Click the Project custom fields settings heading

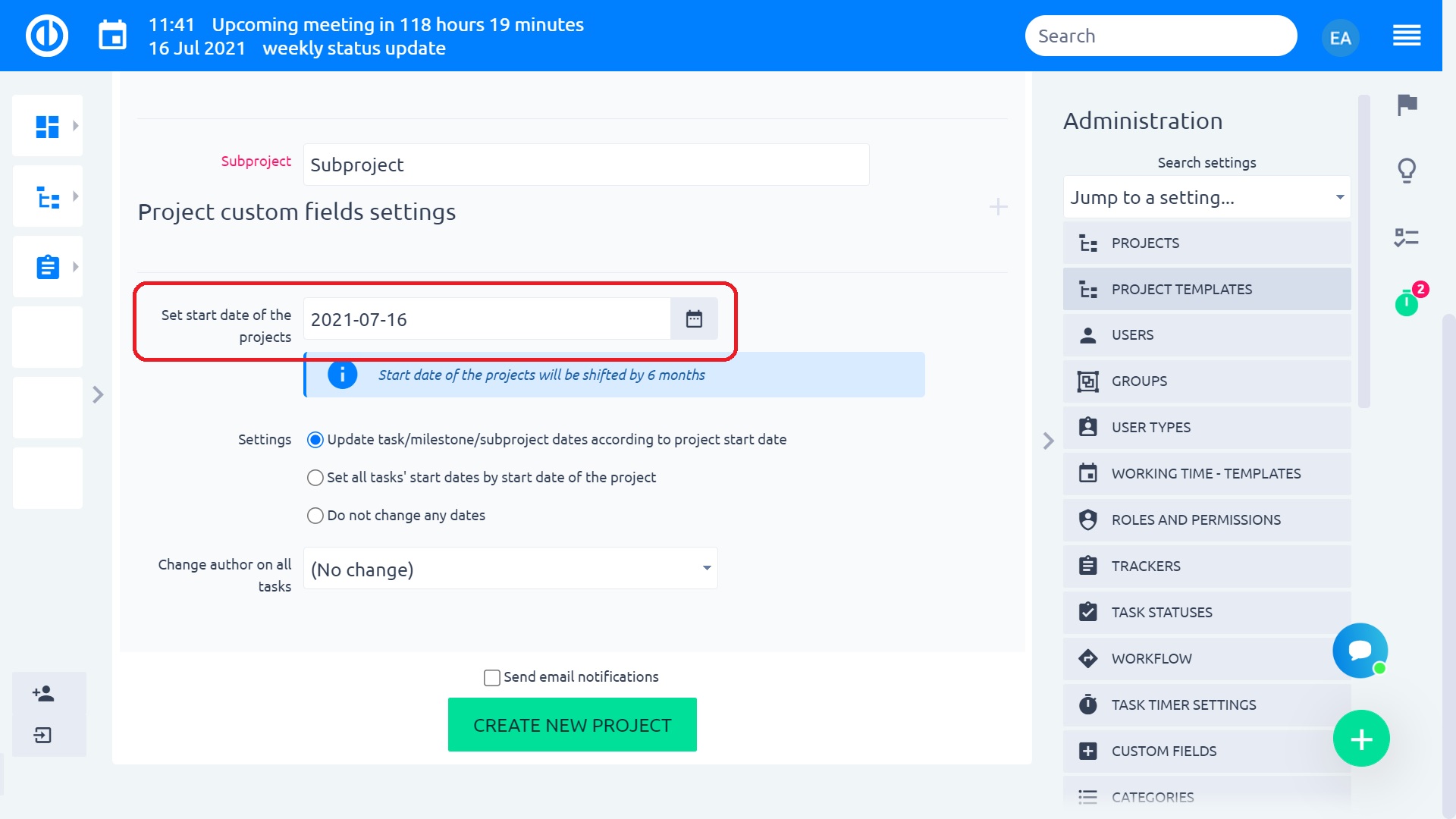click(x=297, y=212)
